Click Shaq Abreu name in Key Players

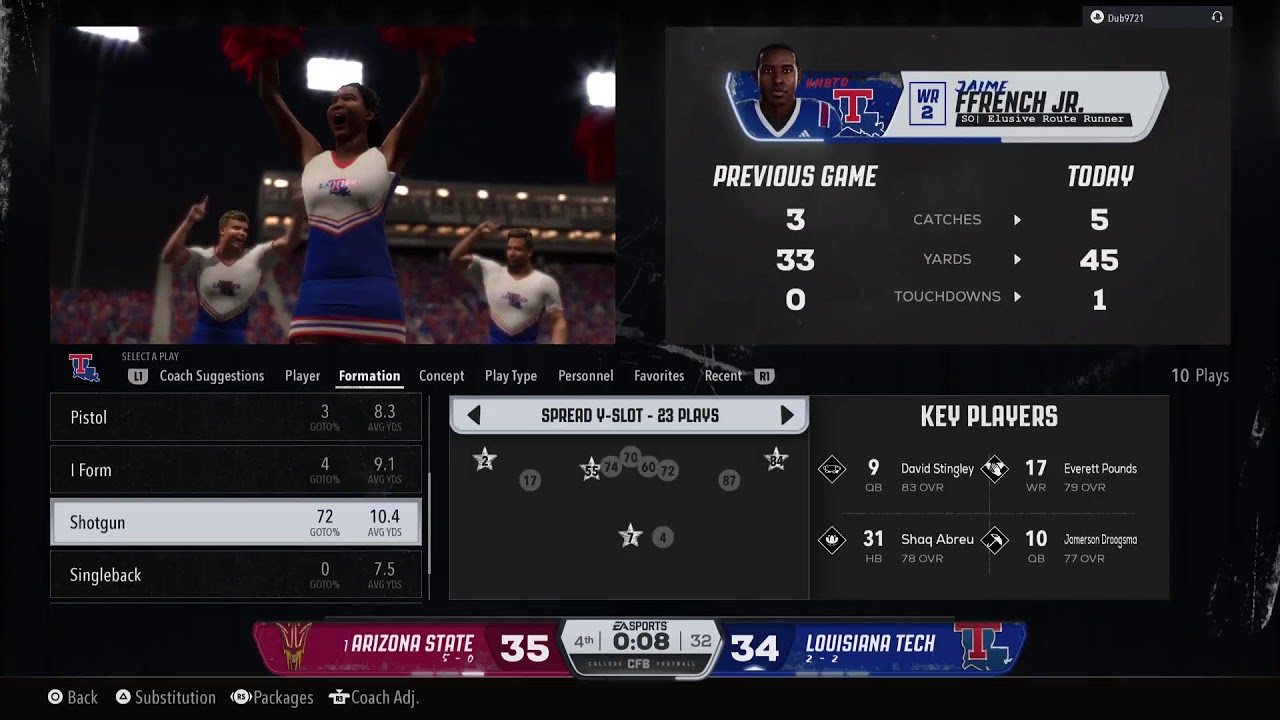(x=937, y=540)
